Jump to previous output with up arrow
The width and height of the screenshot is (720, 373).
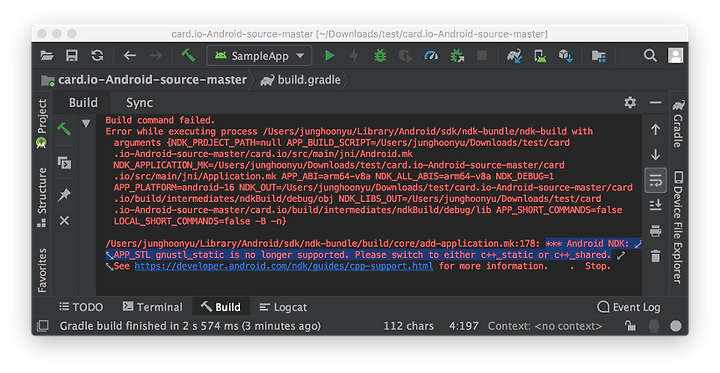(x=655, y=130)
